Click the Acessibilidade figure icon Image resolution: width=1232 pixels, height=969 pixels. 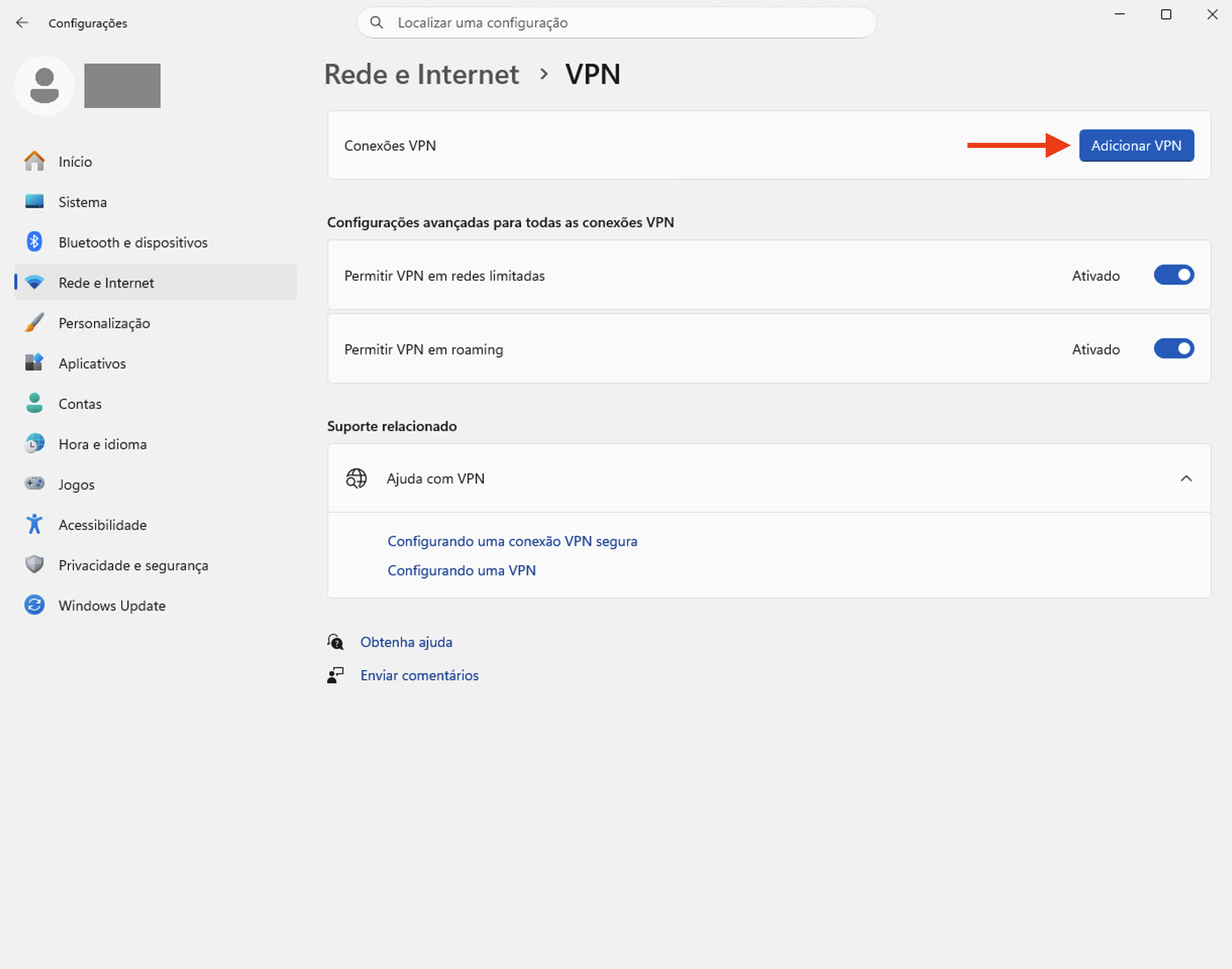point(35,524)
